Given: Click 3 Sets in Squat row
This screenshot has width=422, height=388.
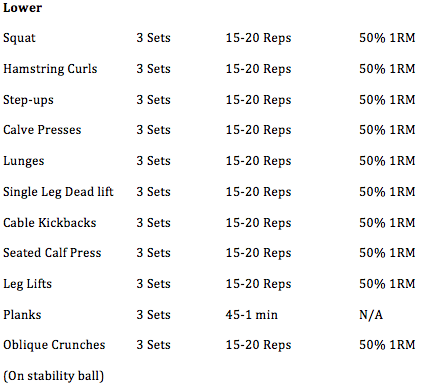Looking at the screenshot, I should [153, 38].
